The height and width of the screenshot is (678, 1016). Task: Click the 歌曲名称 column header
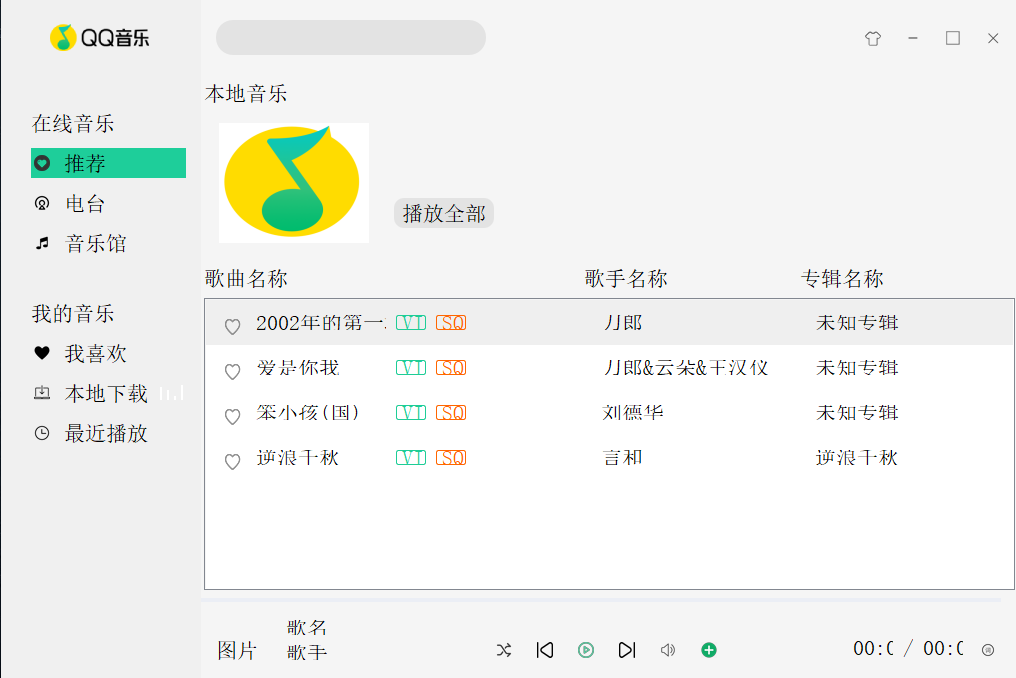246,279
